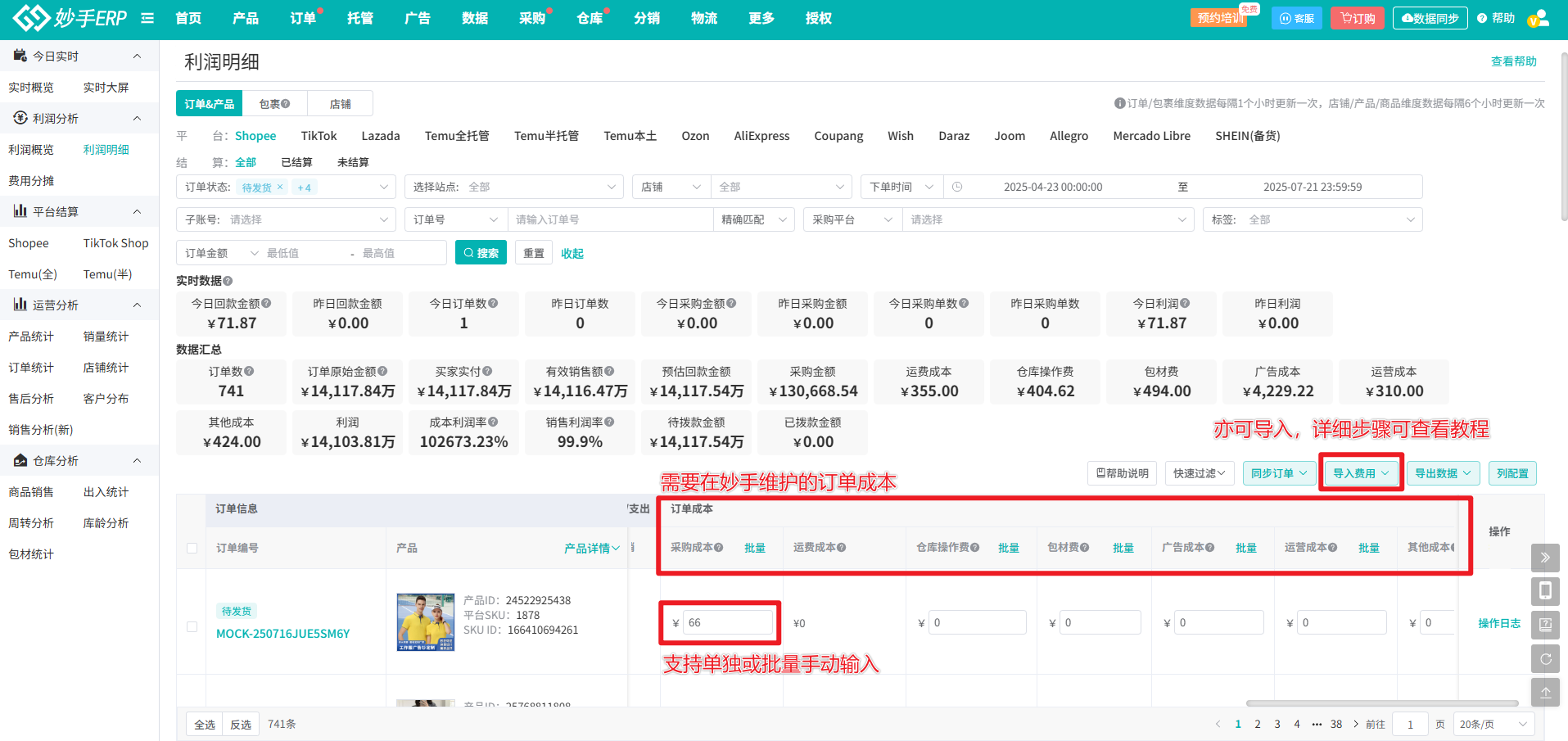Click the refresh side icon
The image size is (1568, 741).
pos(1545,658)
